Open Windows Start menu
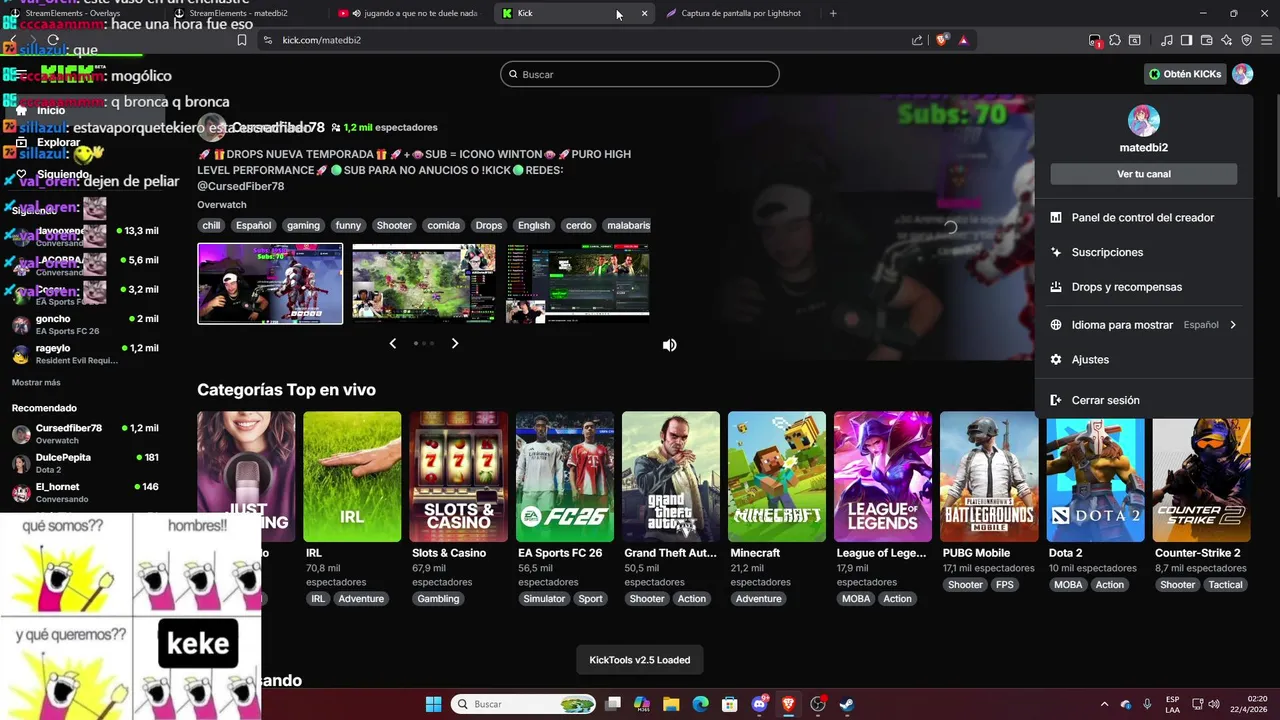The image size is (1280, 720). (433, 704)
